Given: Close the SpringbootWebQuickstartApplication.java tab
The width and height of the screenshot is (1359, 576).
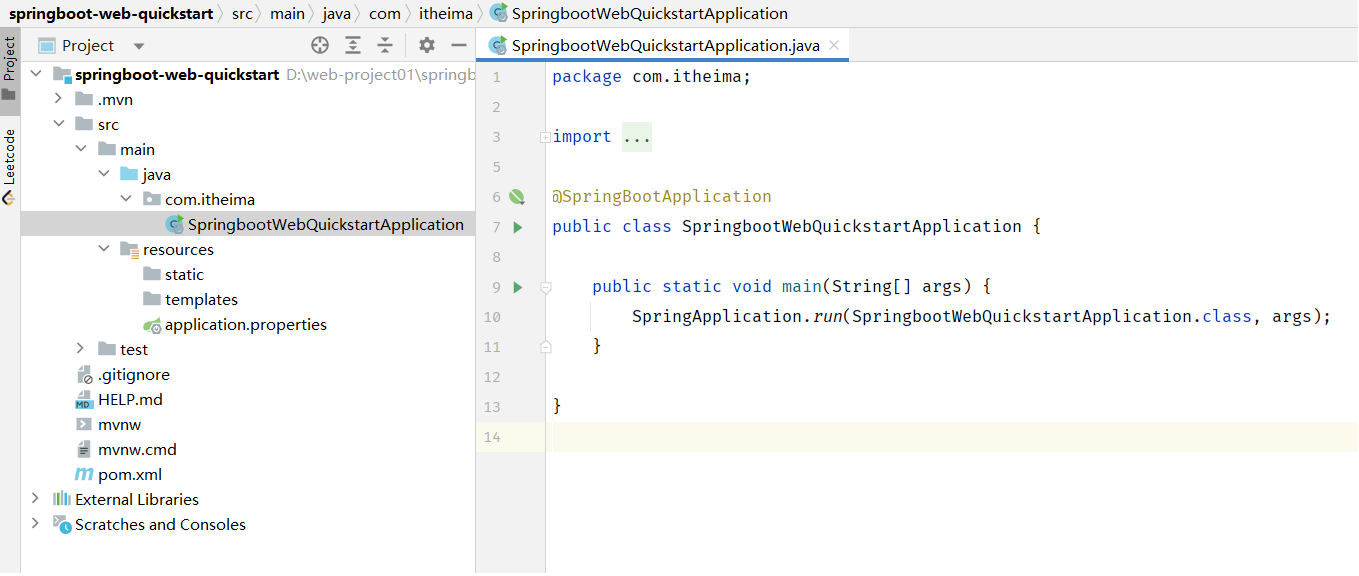Looking at the screenshot, I should pos(834,45).
